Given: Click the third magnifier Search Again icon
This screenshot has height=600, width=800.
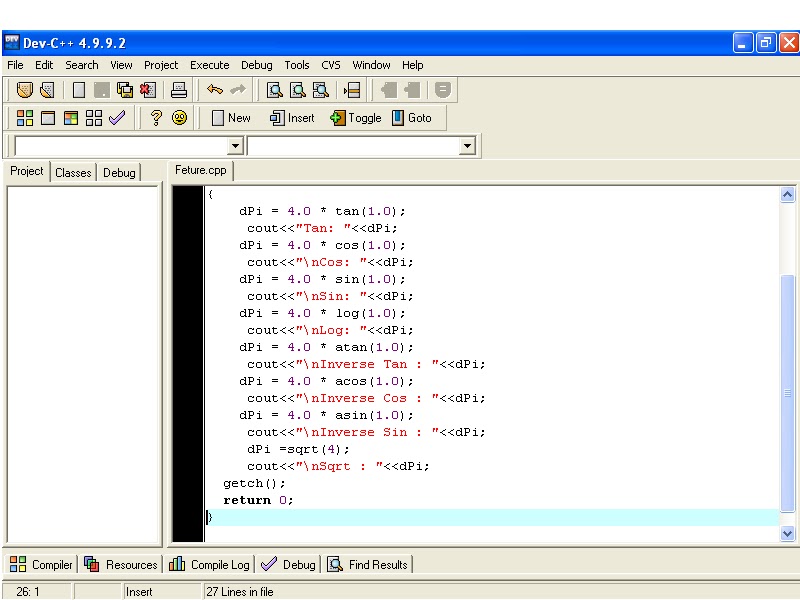Looking at the screenshot, I should [320, 90].
